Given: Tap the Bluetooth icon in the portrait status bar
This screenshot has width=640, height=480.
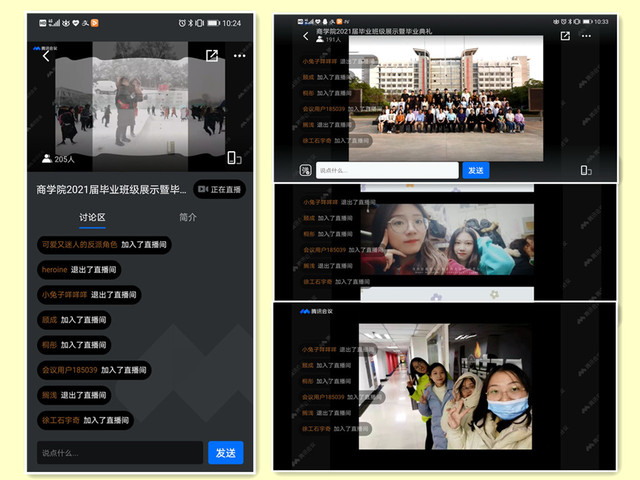Looking at the screenshot, I should click(x=191, y=23).
